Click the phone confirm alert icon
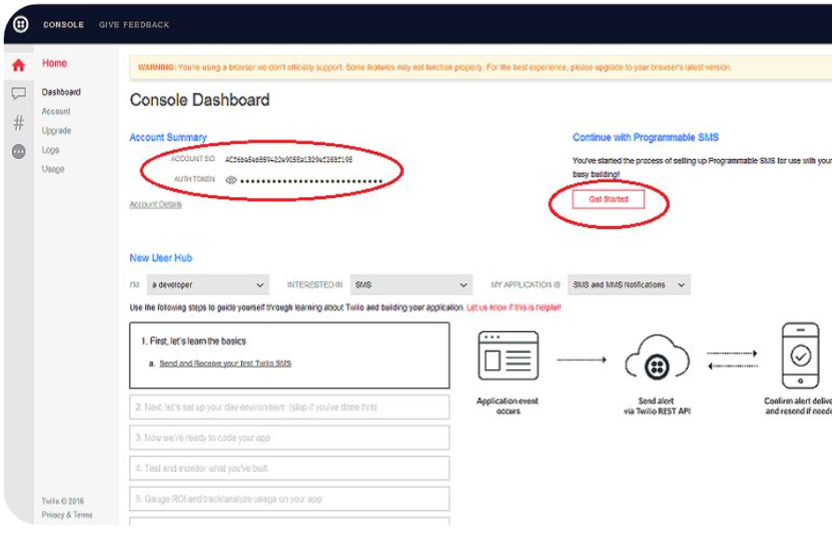The image size is (832, 549). click(x=800, y=355)
